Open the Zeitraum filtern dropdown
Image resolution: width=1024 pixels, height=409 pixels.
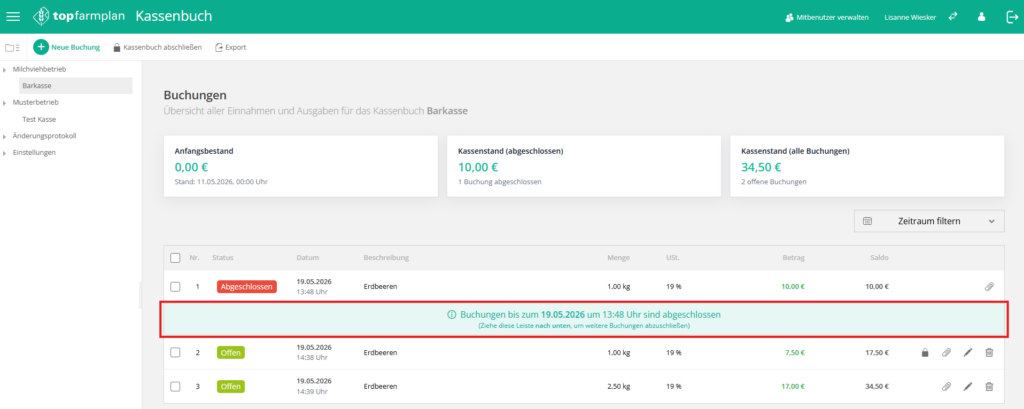pos(929,221)
